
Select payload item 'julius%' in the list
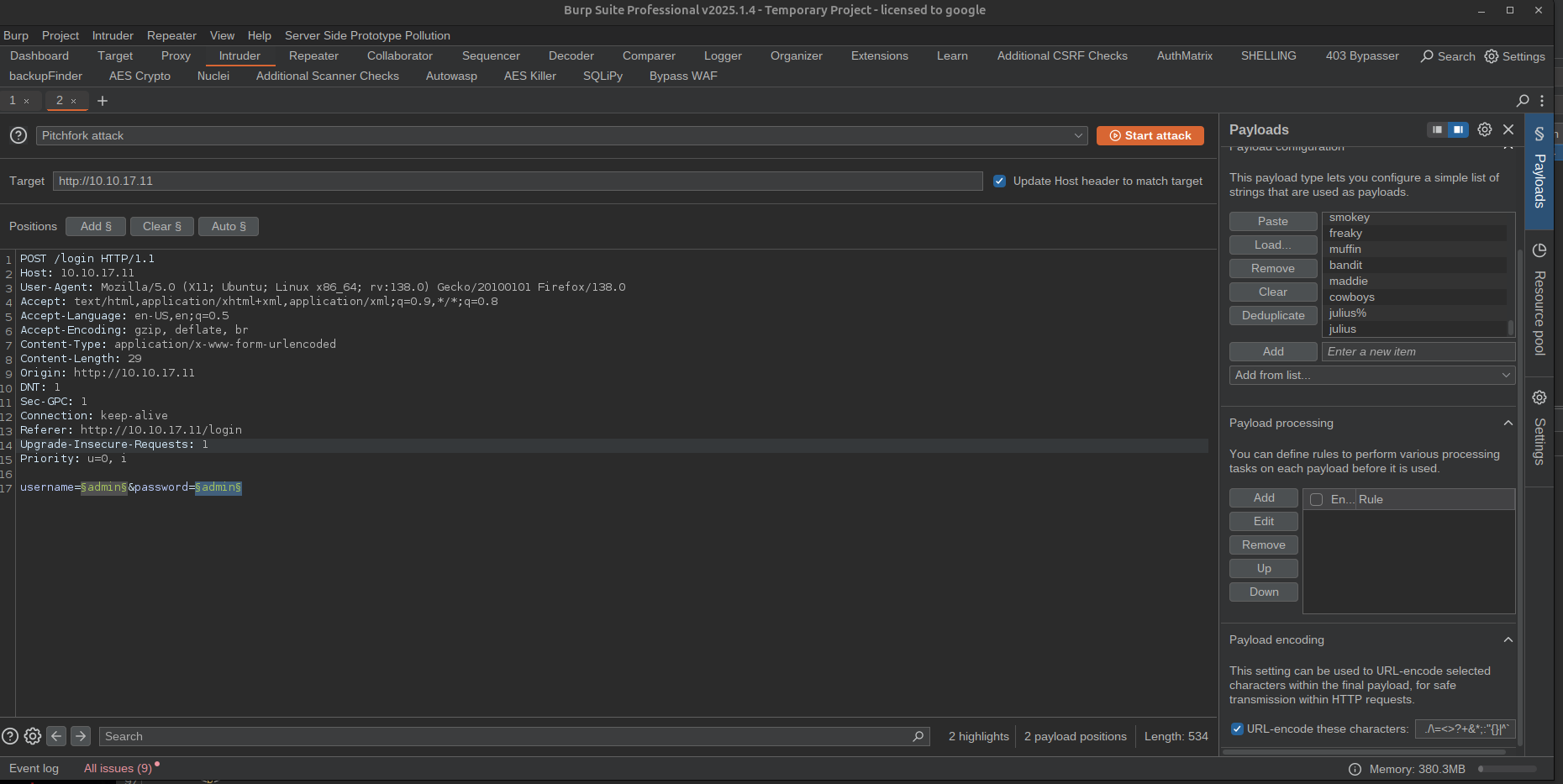coord(1415,313)
